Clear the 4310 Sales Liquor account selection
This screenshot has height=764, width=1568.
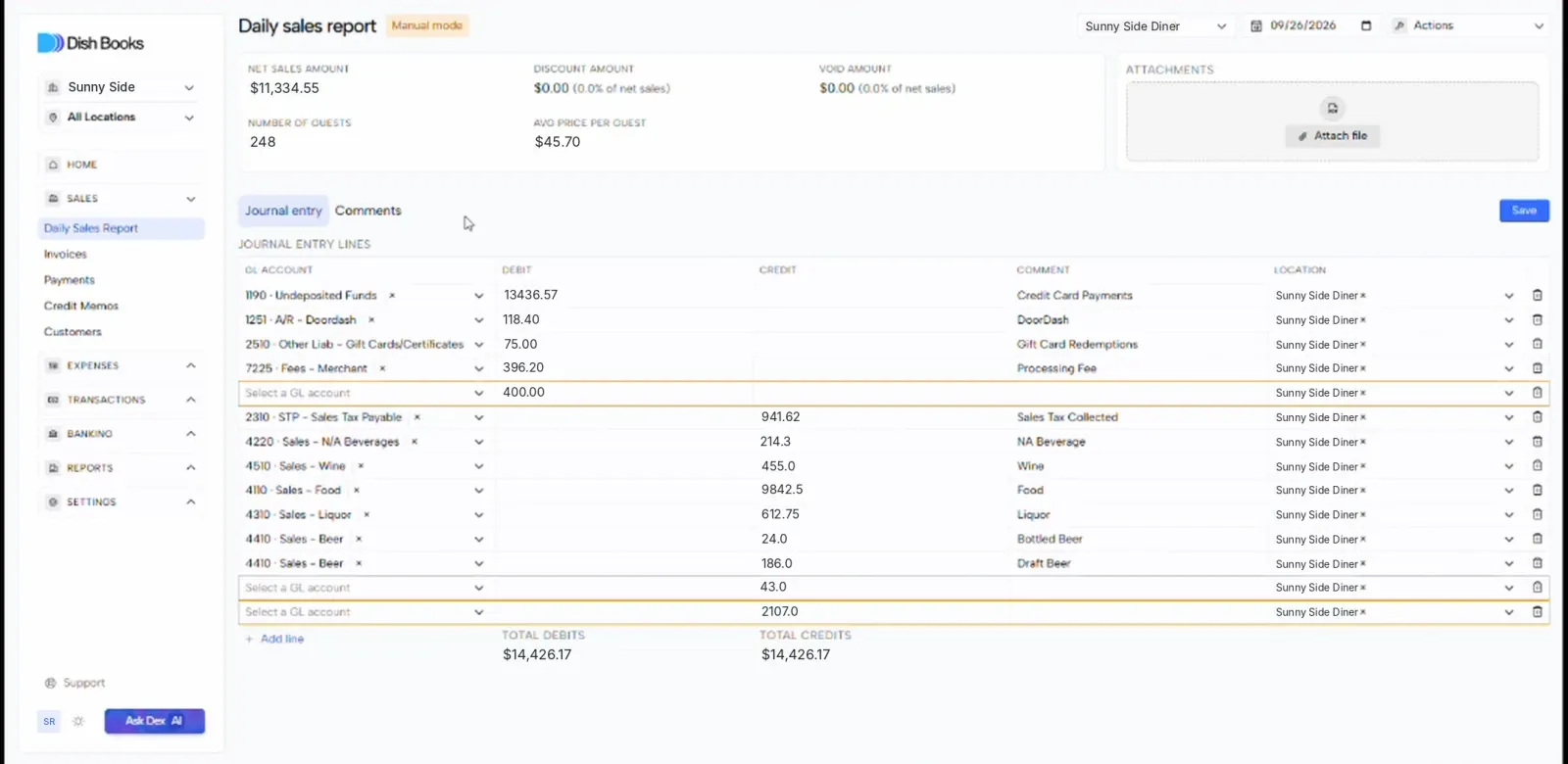tap(367, 514)
